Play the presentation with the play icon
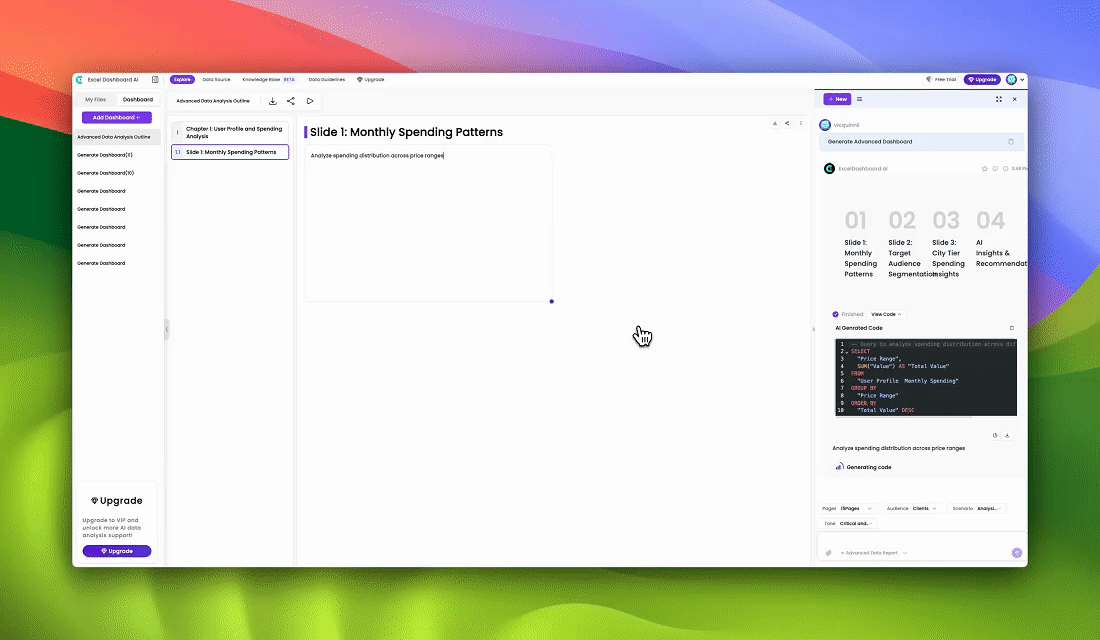The image size is (1100, 640). pos(310,101)
